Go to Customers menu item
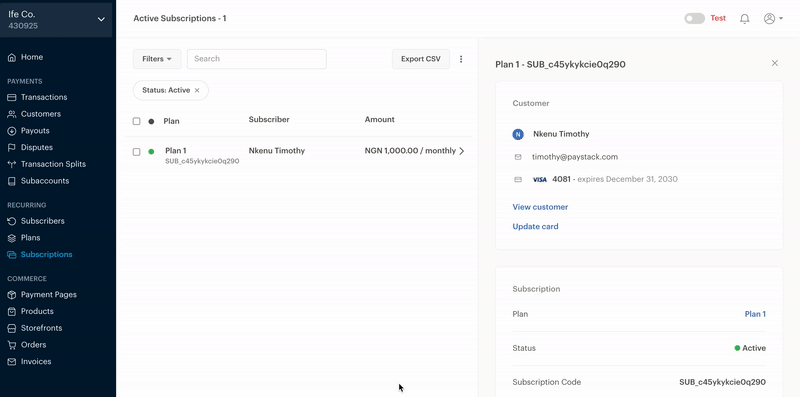This screenshot has height=397, width=800. pyautogui.click(x=41, y=114)
